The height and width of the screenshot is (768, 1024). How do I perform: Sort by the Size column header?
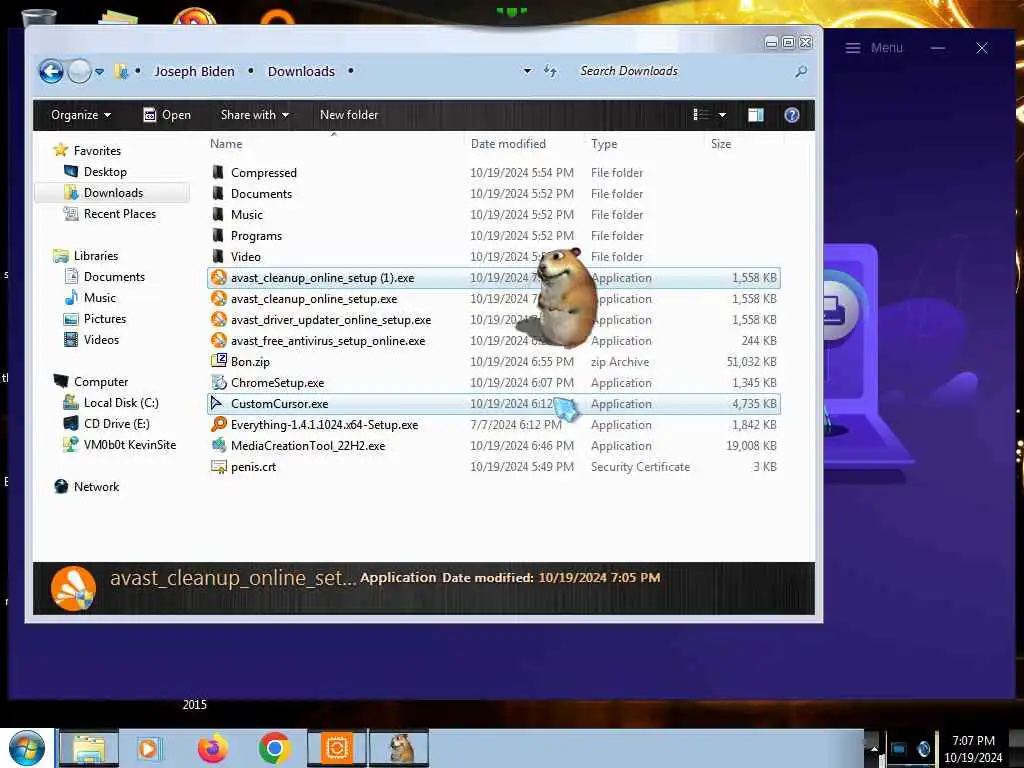tap(721, 144)
